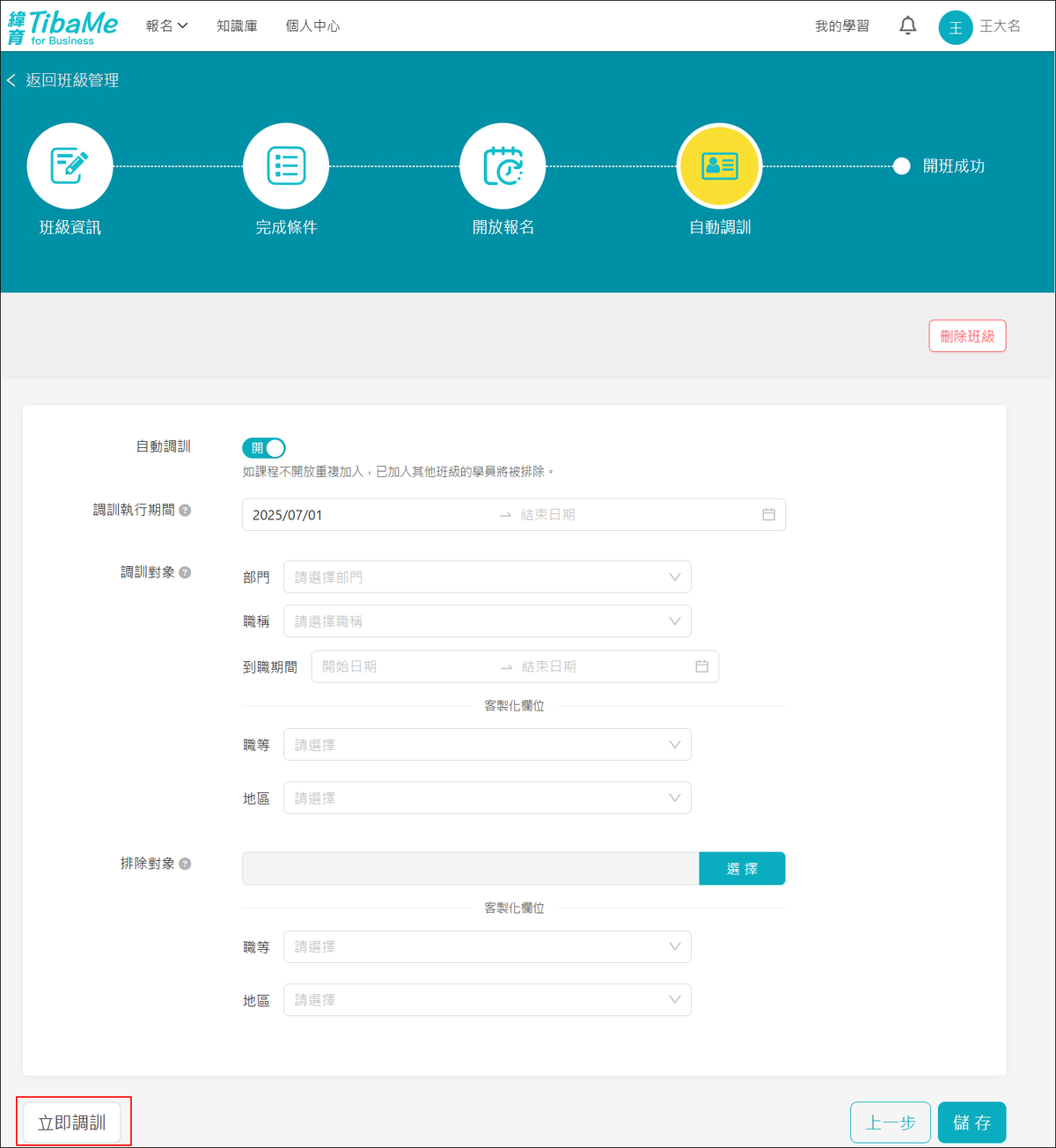Open the notification bell
1056x1148 pixels.
coord(907,26)
